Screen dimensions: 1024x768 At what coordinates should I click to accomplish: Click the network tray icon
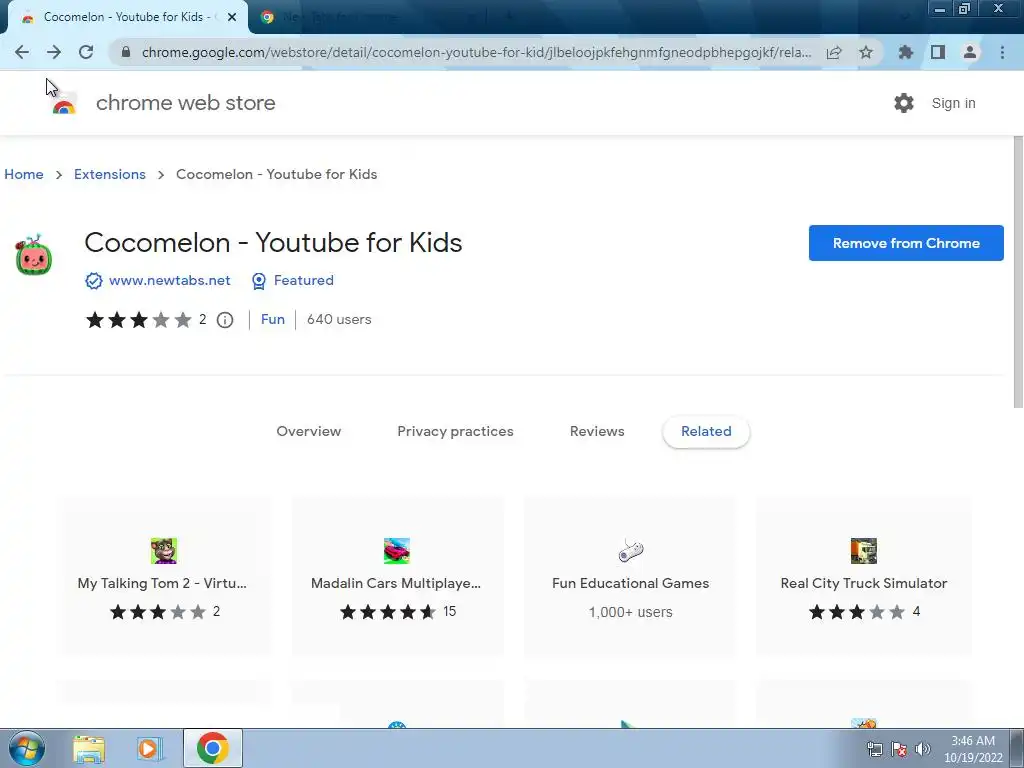[x=874, y=749]
